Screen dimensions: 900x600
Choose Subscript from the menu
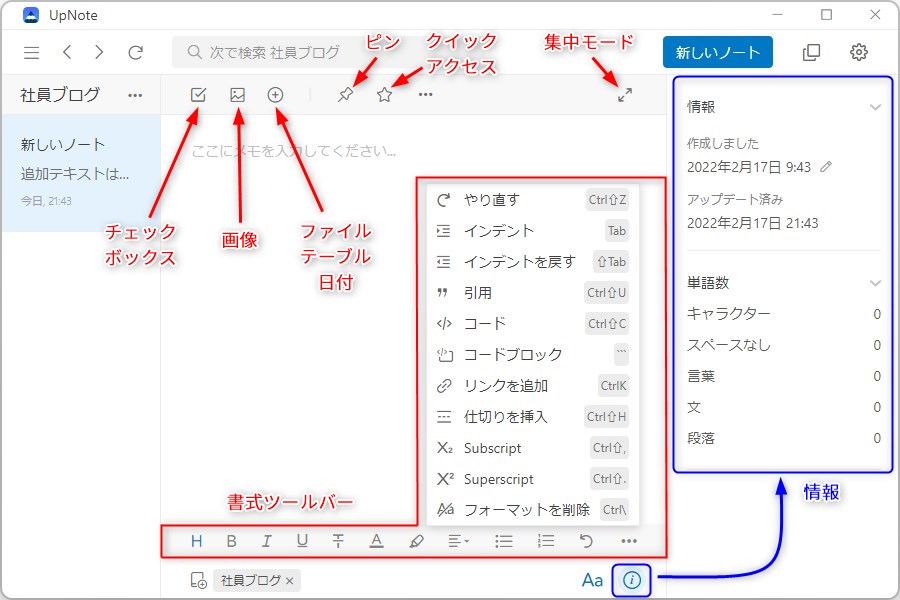click(532, 448)
